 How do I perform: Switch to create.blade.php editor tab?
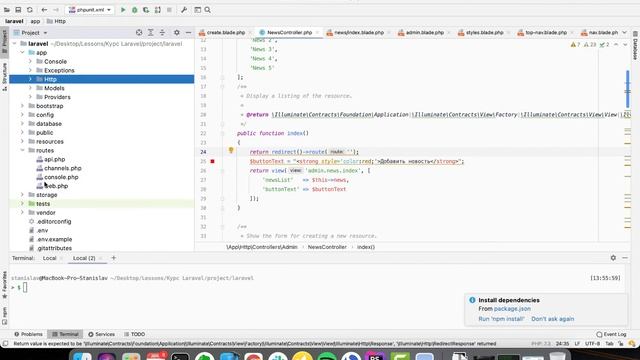click(225, 32)
